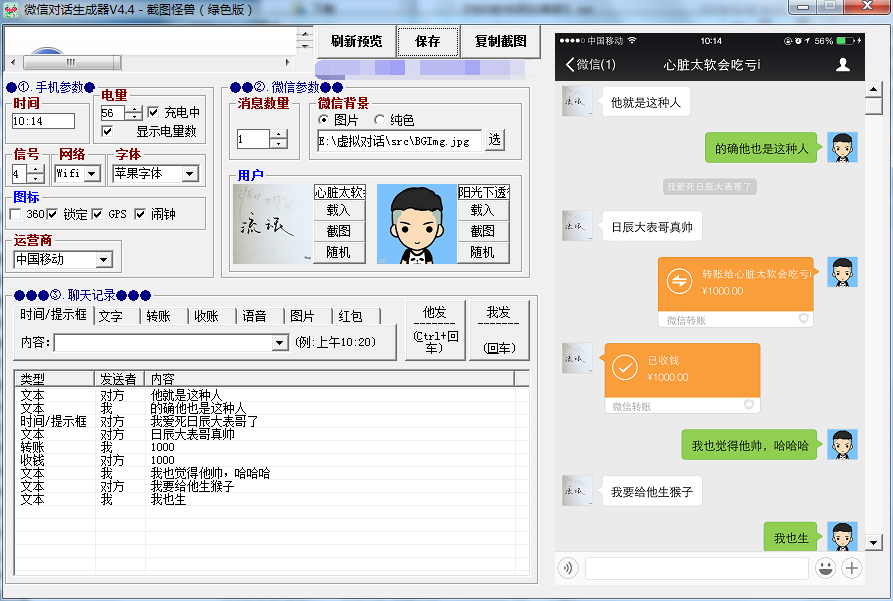Select the 纯色 background radio button
Viewport: 893px width, 601px height.
pyautogui.click(x=379, y=120)
